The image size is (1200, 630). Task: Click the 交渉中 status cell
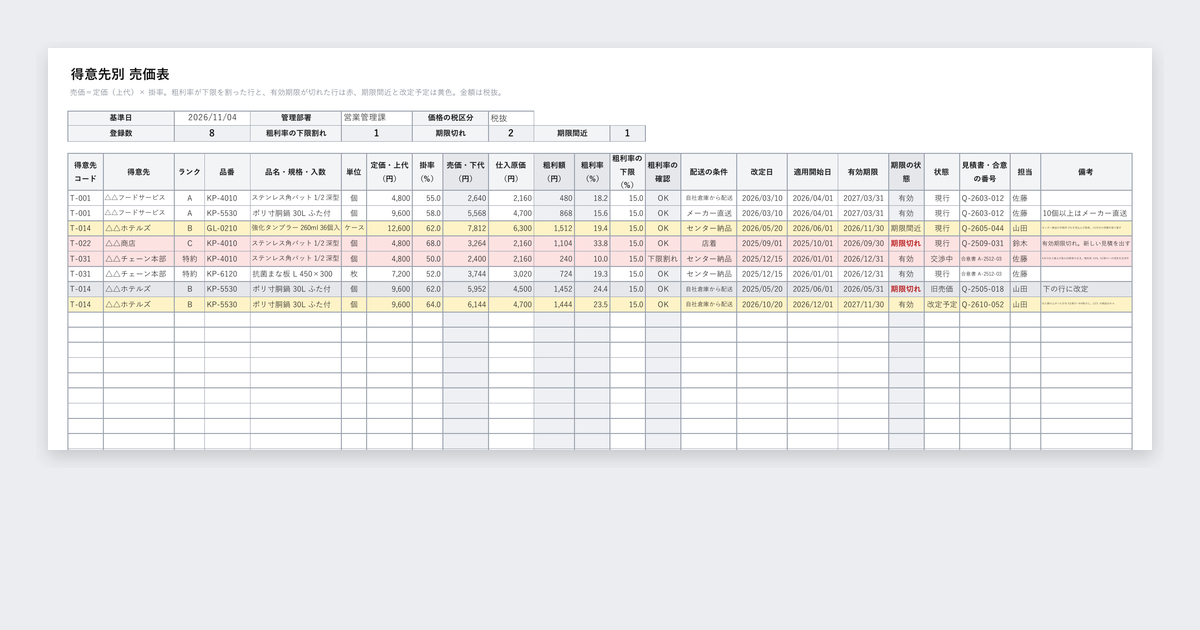(x=942, y=258)
